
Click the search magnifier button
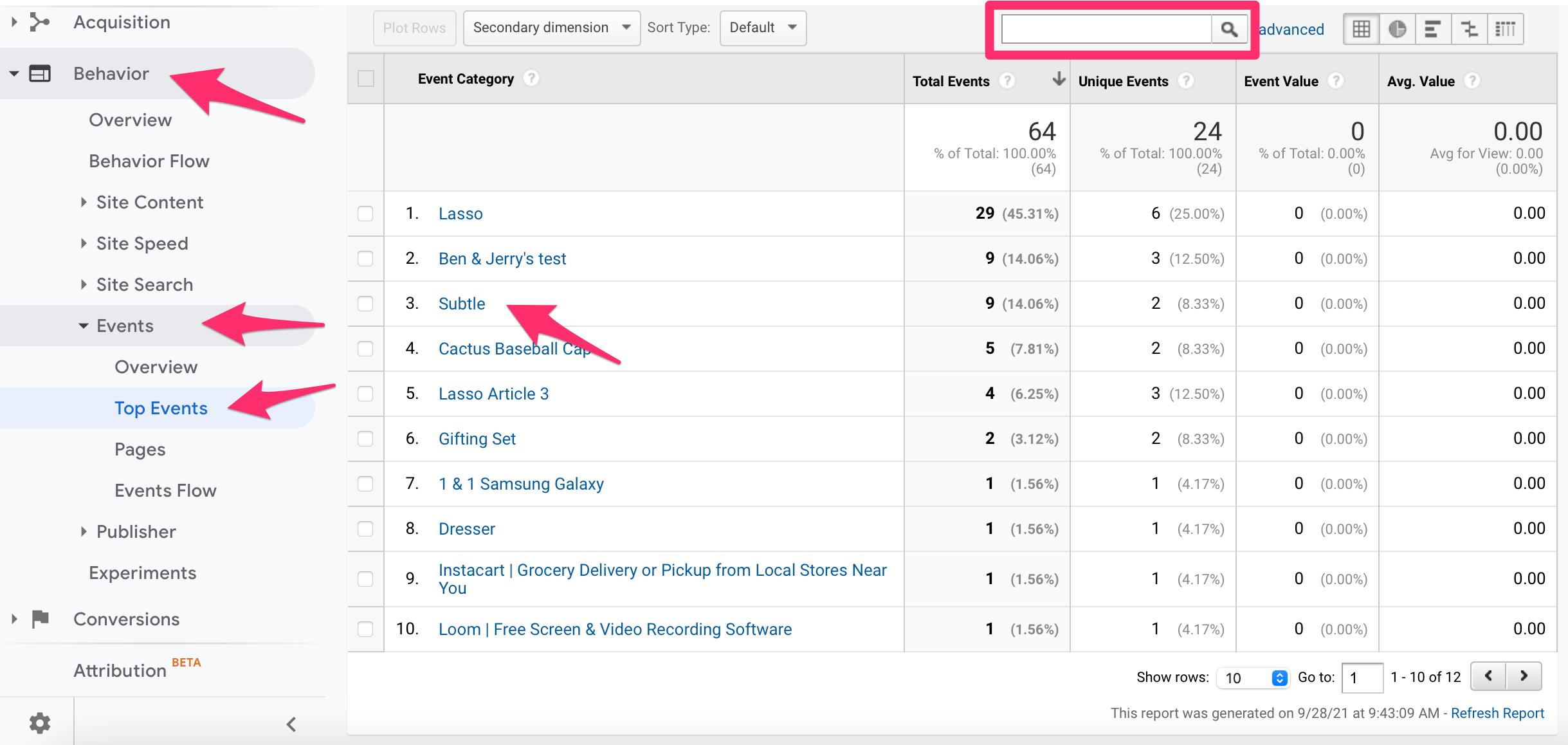point(1228,29)
